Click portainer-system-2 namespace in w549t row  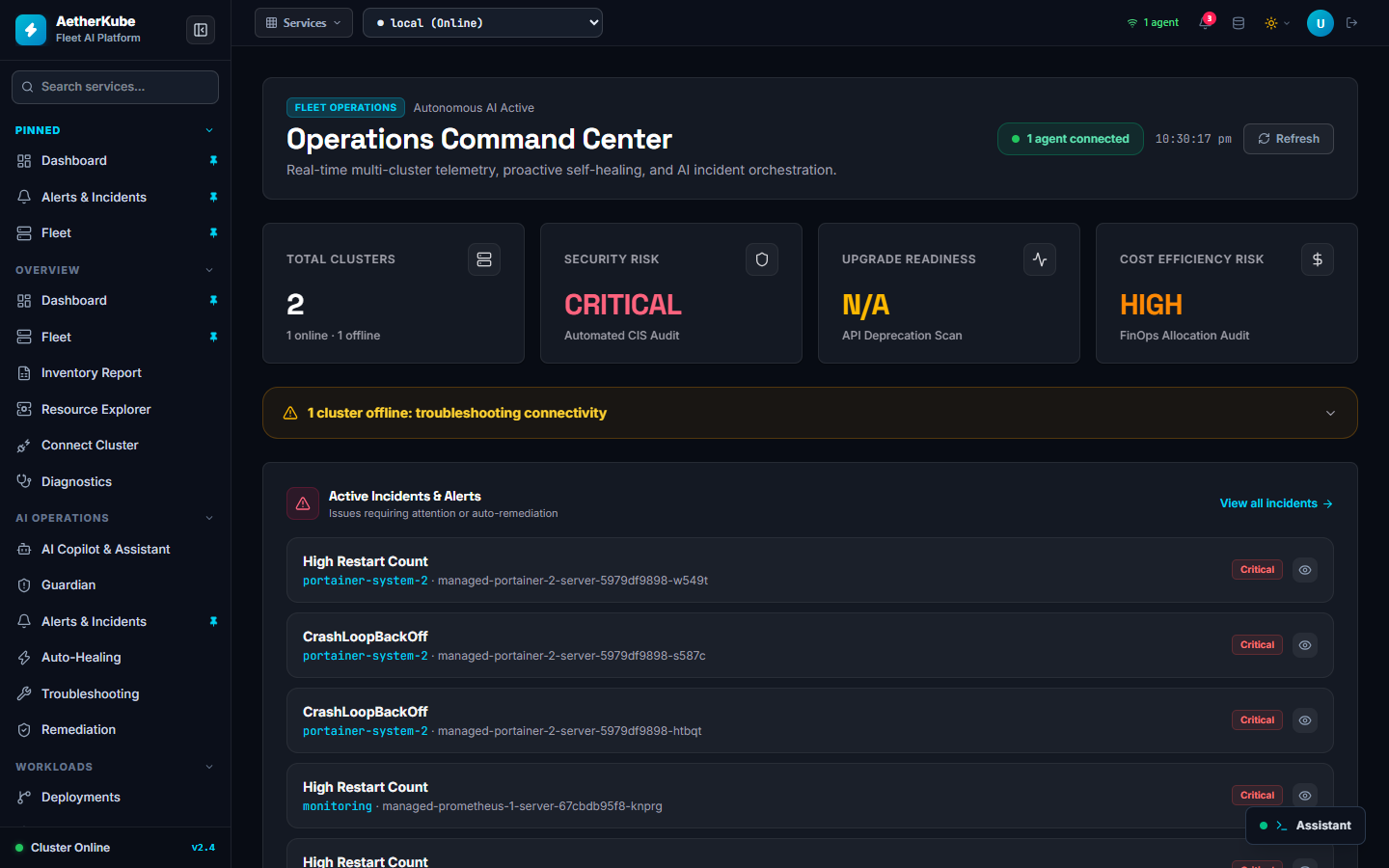(x=365, y=581)
